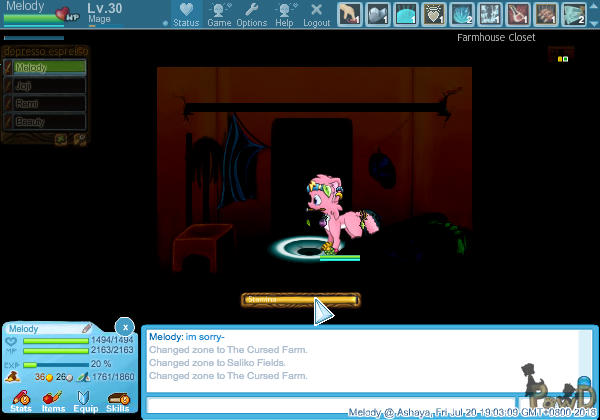Click the Stamina bar
Image resolution: width=600 pixels, height=420 pixels.
tap(300, 299)
